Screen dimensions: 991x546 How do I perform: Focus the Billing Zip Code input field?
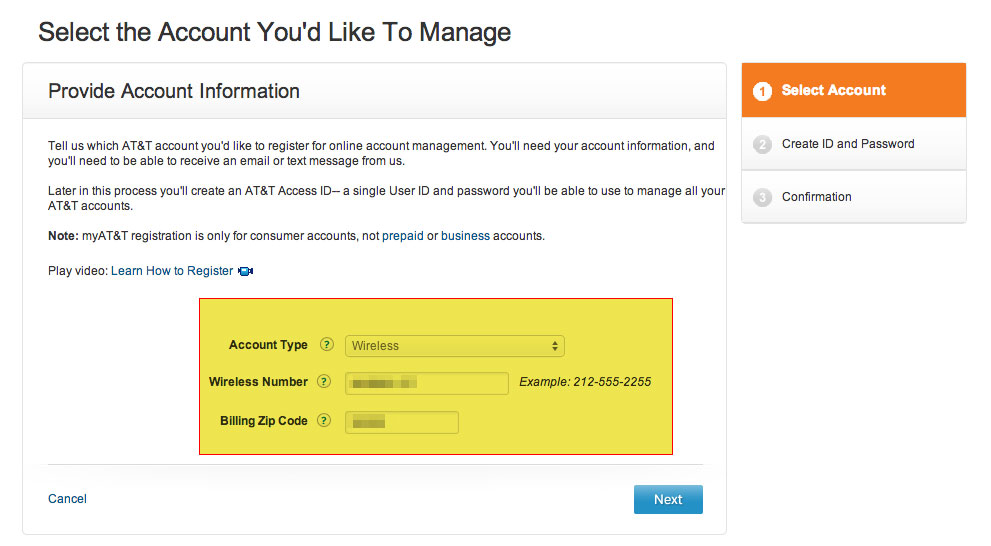click(402, 422)
